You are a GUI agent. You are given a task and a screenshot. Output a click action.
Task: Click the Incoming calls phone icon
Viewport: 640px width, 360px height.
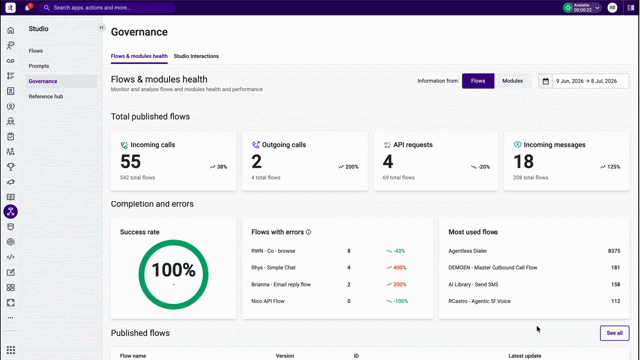tap(124, 144)
